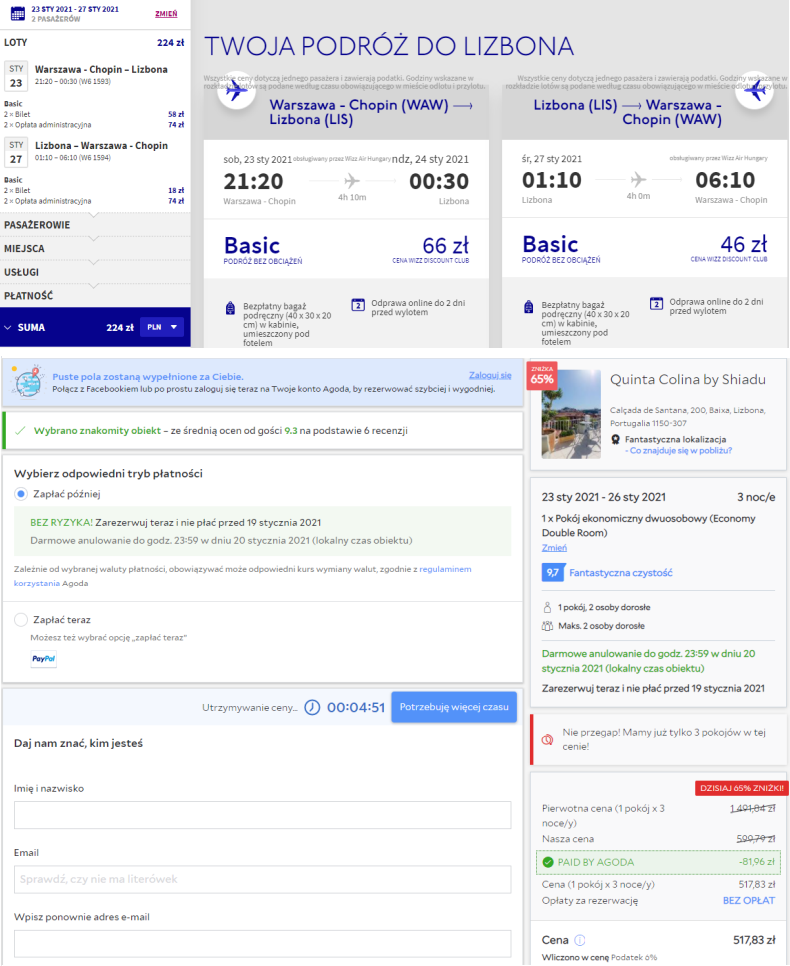Click the 65% discount badge on hotel photo
Image resolution: width=790 pixels, height=966 pixels.
click(x=542, y=376)
